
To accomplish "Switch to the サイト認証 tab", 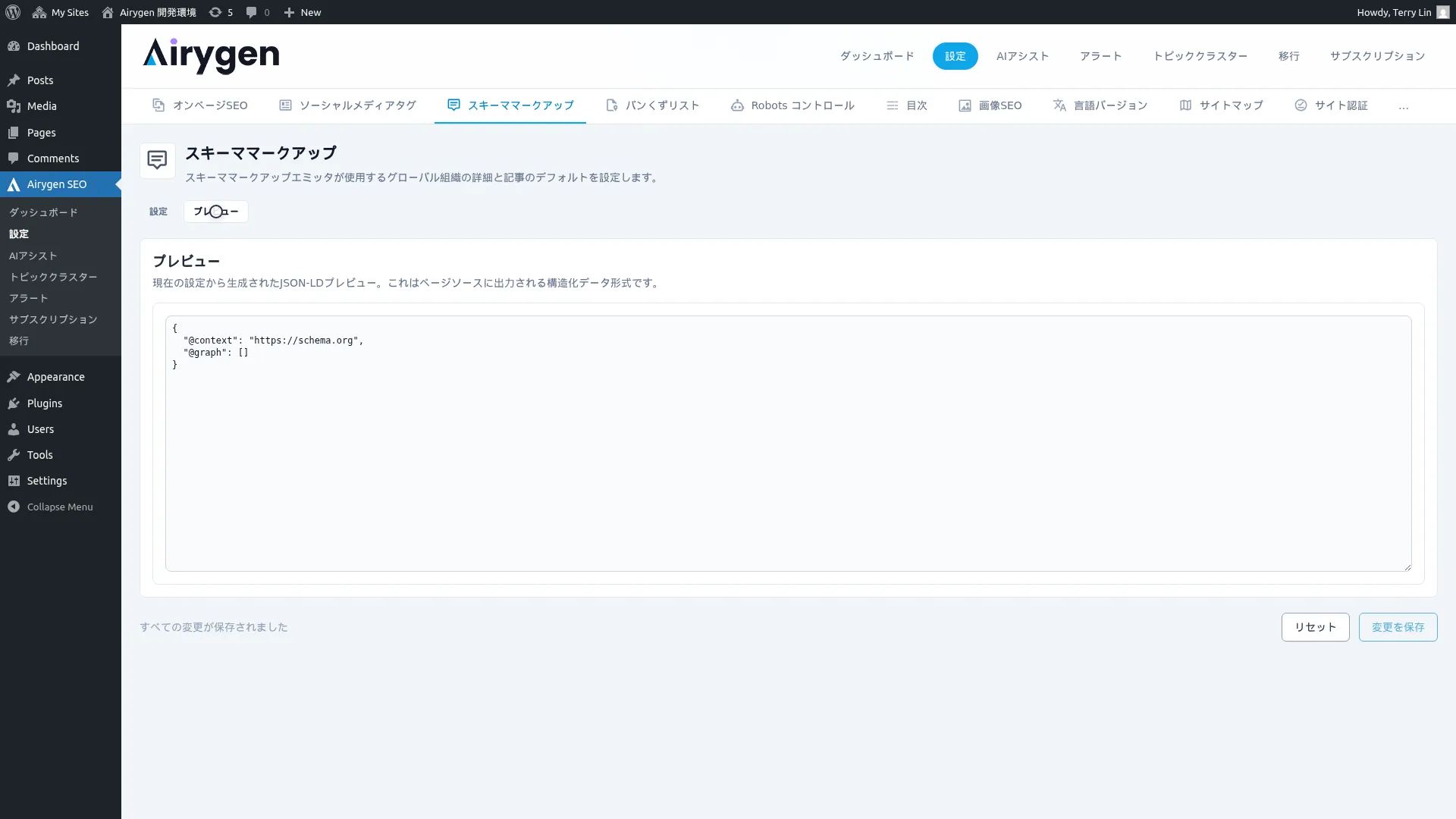I will (x=1332, y=105).
